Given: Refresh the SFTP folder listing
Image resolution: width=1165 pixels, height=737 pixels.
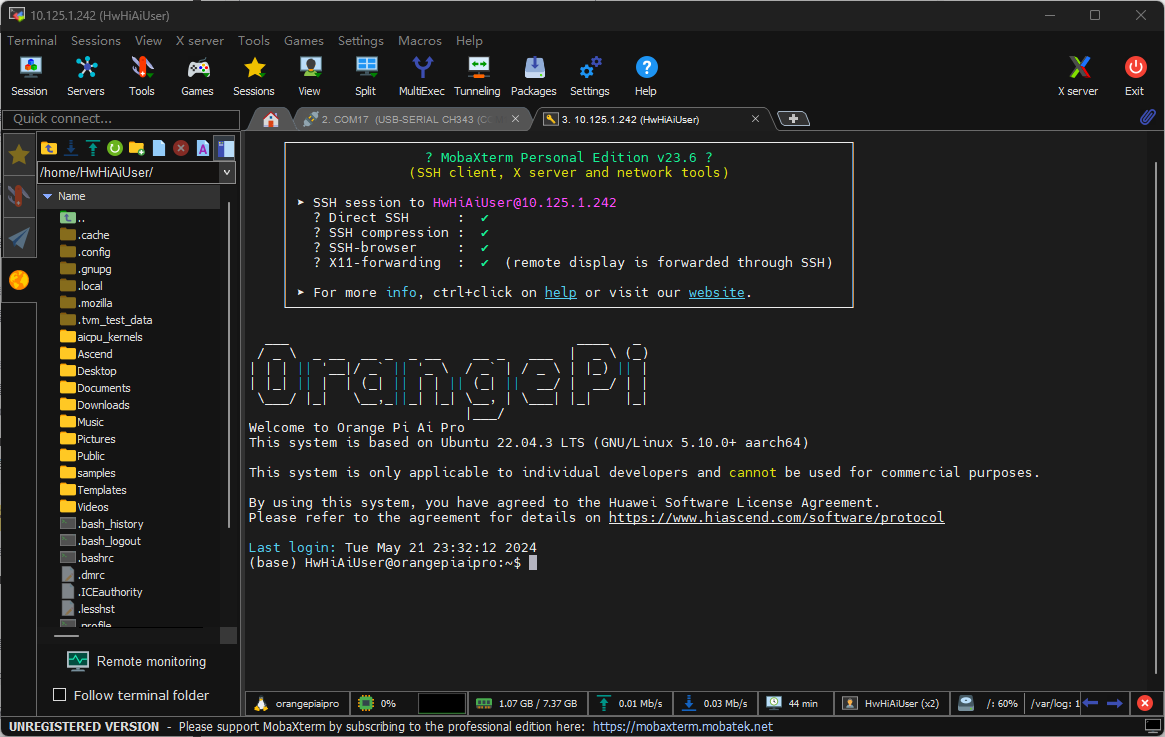Looking at the screenshot, I should point(115,148).
